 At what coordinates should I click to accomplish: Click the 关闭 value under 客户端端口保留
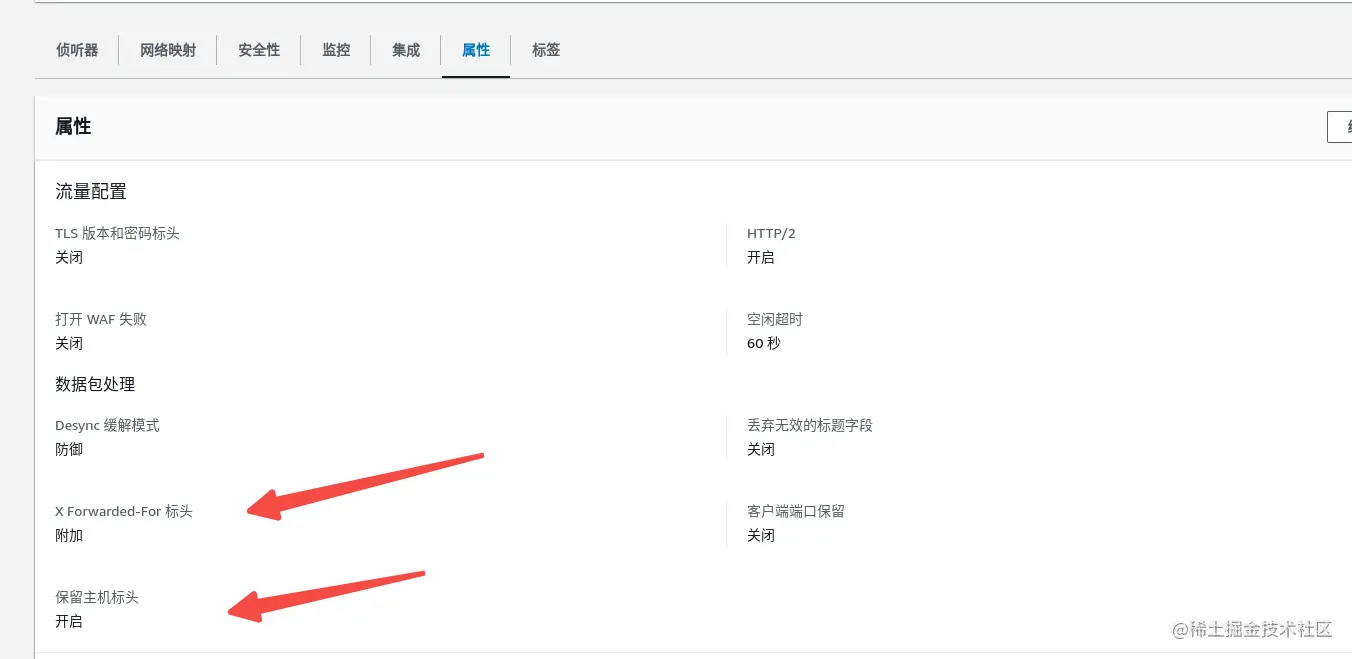[761, 535]
